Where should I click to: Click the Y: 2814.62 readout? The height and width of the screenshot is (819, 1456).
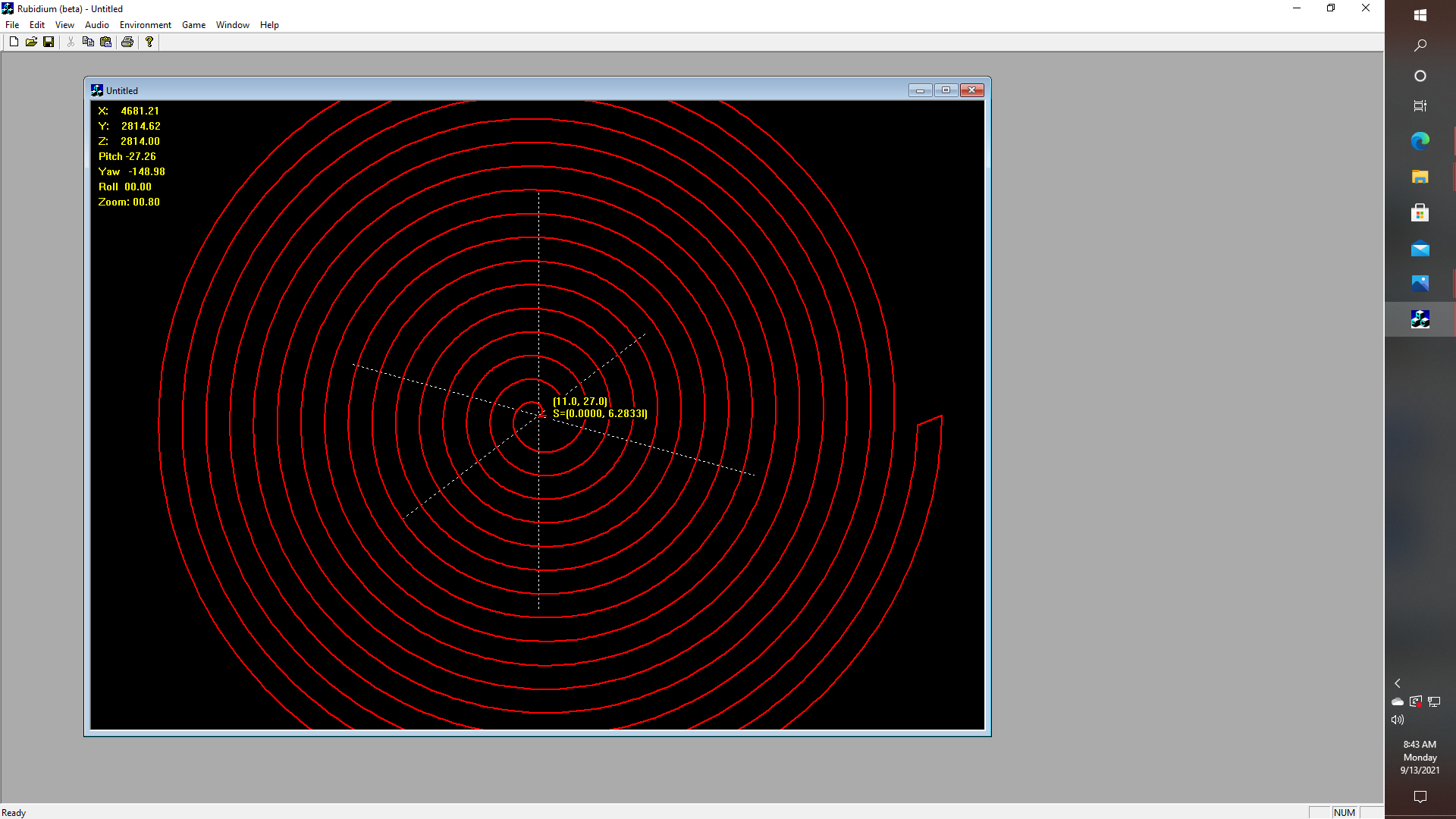click(x=129, y=126)
